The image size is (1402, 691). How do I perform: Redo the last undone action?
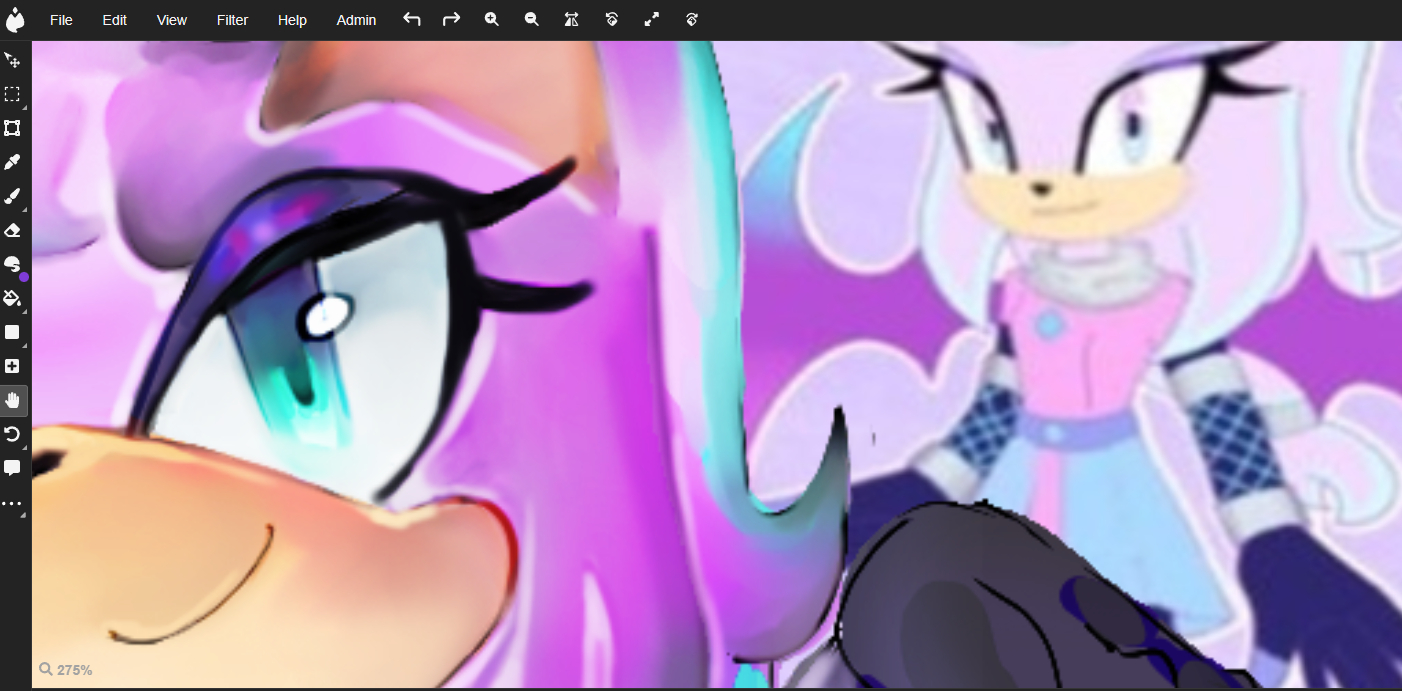(451, 19)
